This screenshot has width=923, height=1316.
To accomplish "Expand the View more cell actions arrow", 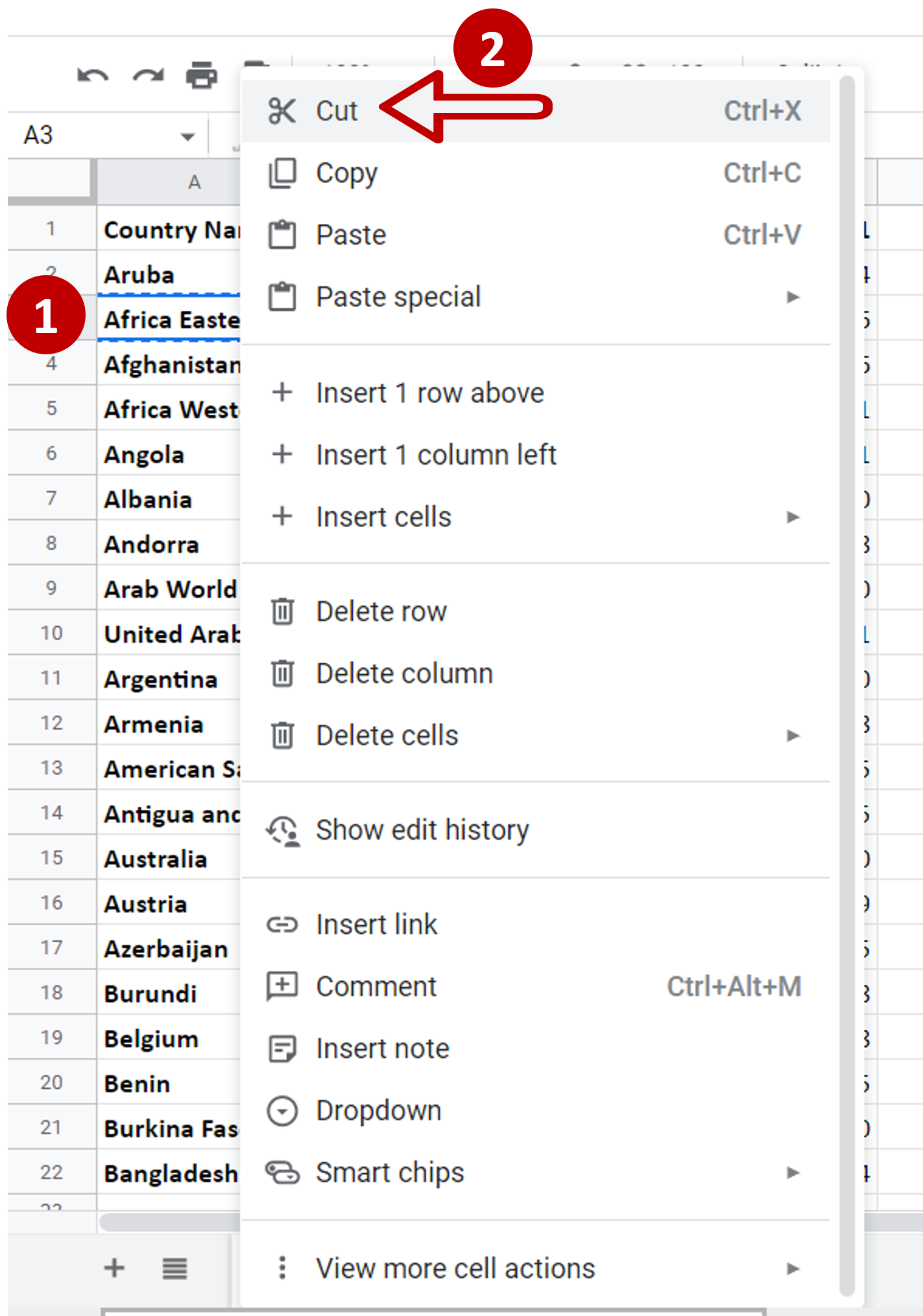I will (793, 1269).
